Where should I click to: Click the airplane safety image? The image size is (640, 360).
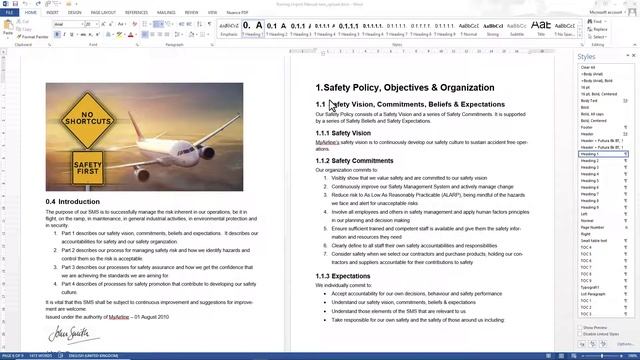[x=144, y=137]
